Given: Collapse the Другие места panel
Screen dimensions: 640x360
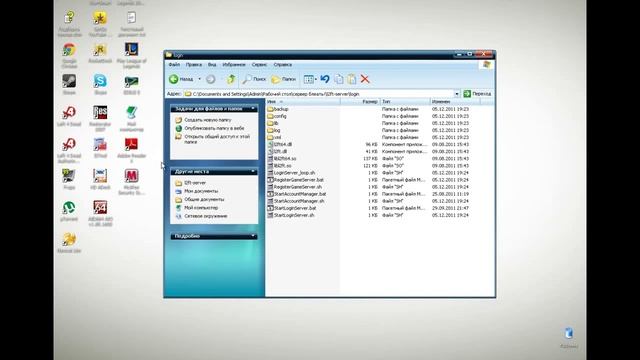Looking at the screenshot, I should tap(253, 171).
